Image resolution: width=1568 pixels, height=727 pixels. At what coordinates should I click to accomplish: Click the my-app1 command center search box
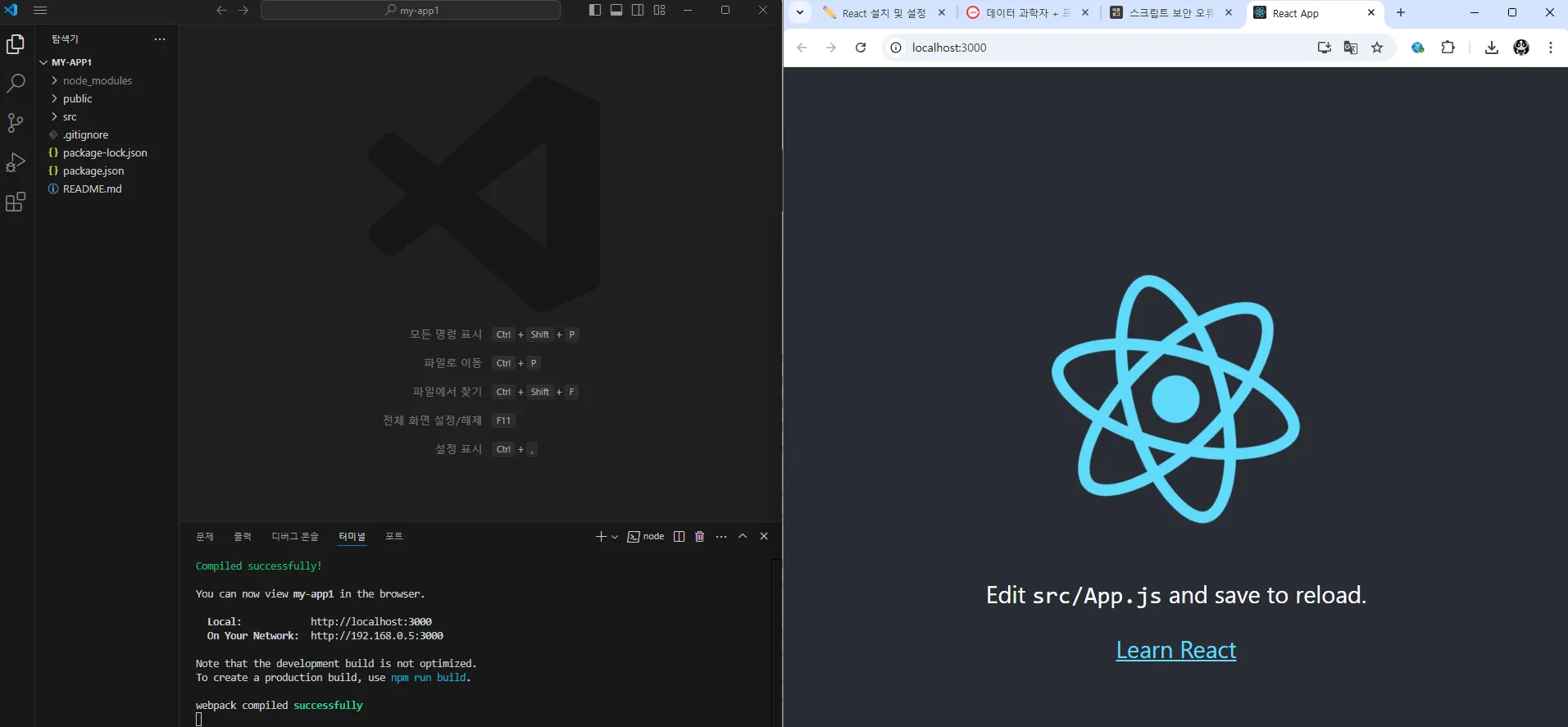pyautogui.click(x=411, y=11)
